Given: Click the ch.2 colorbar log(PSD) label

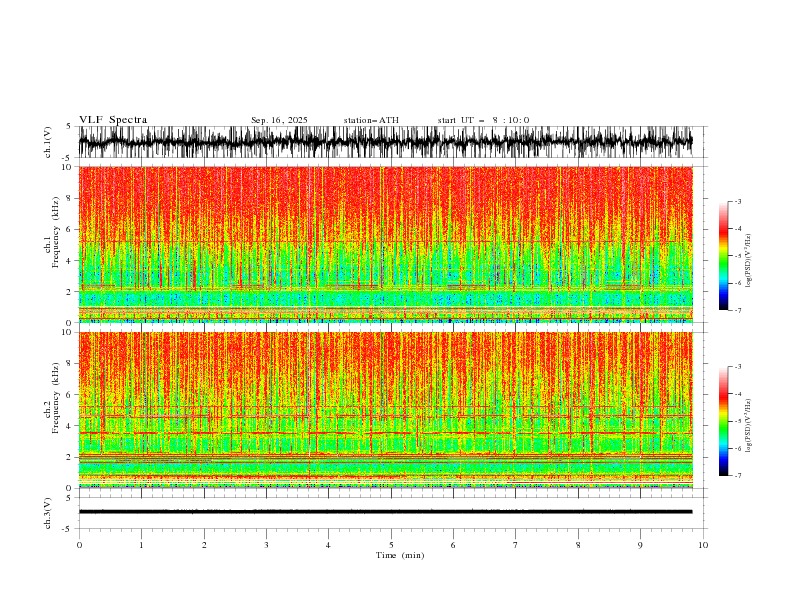Looking at the screenshot, I should pyautogui.click(x=749, y=426).
